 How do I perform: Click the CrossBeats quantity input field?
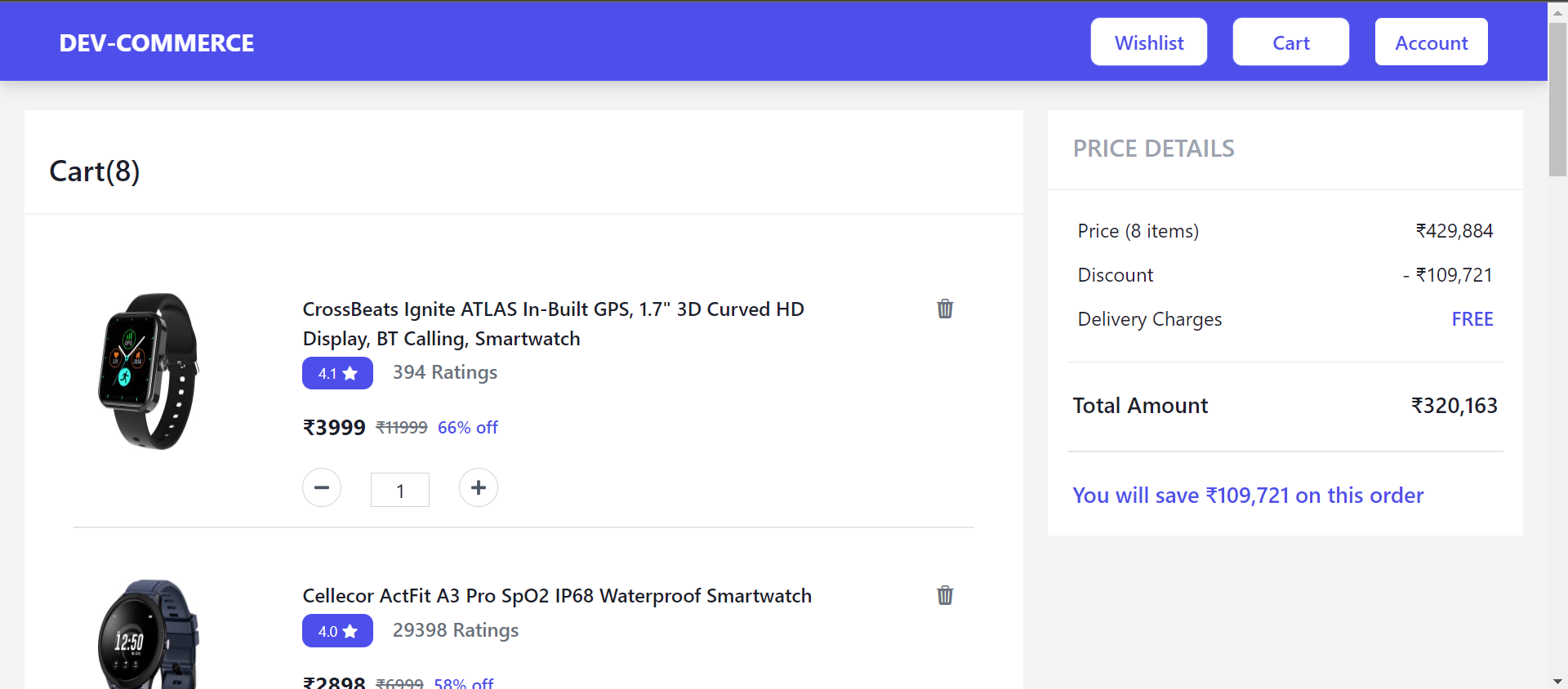pos(400,490)
